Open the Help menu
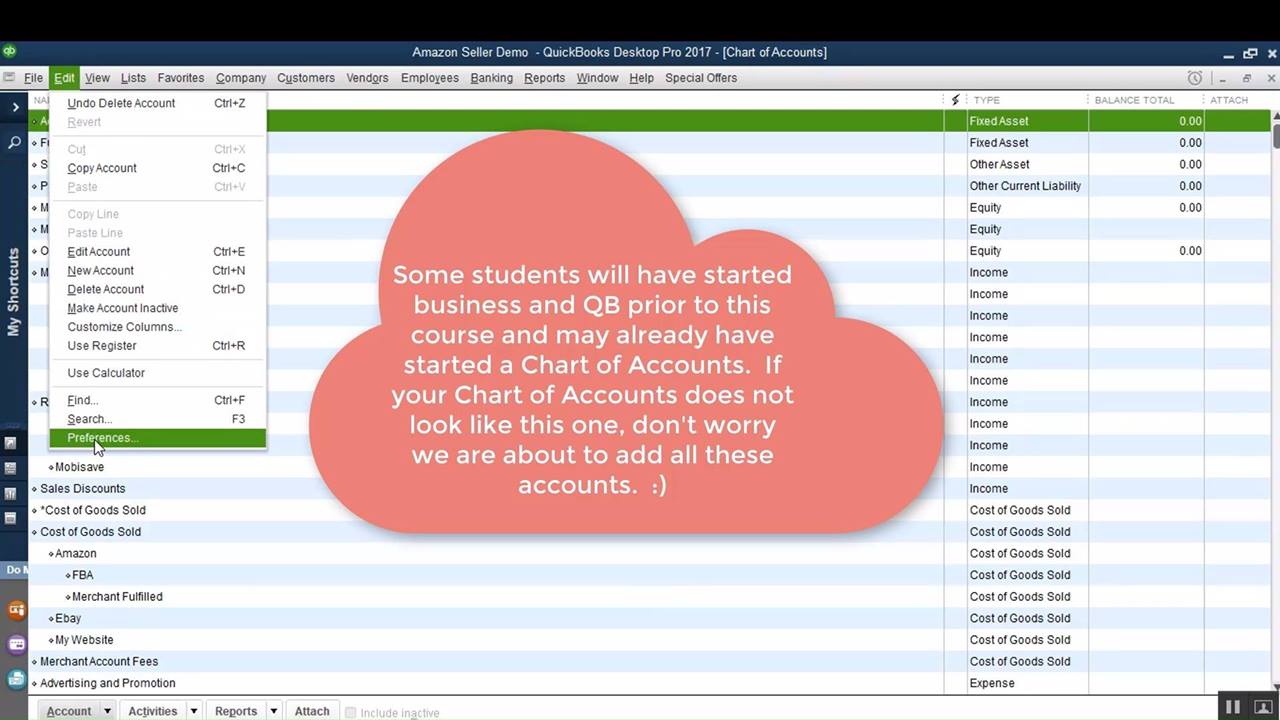1280x720 pixels. 641,78
